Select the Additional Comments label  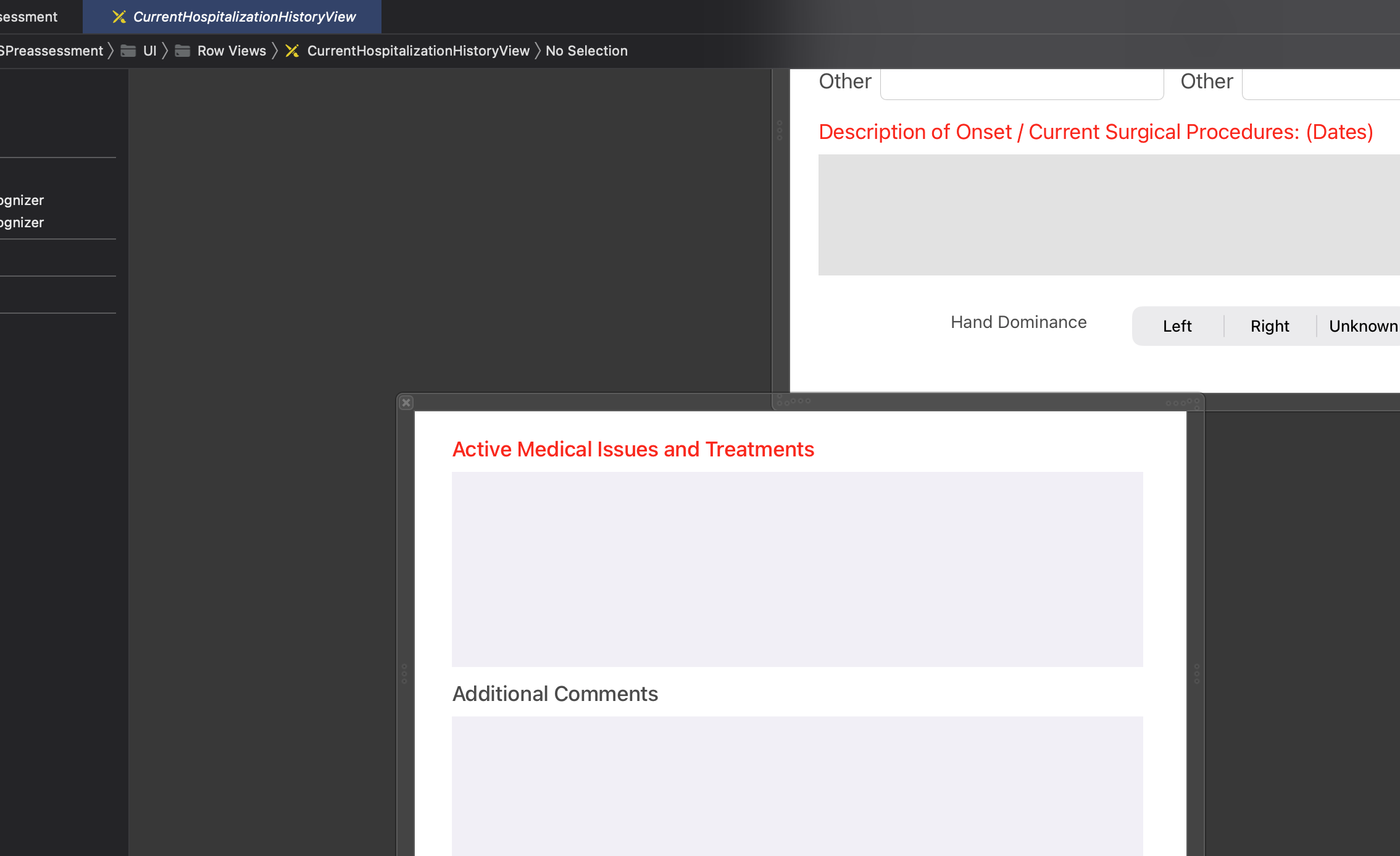[x=555, y=694]
